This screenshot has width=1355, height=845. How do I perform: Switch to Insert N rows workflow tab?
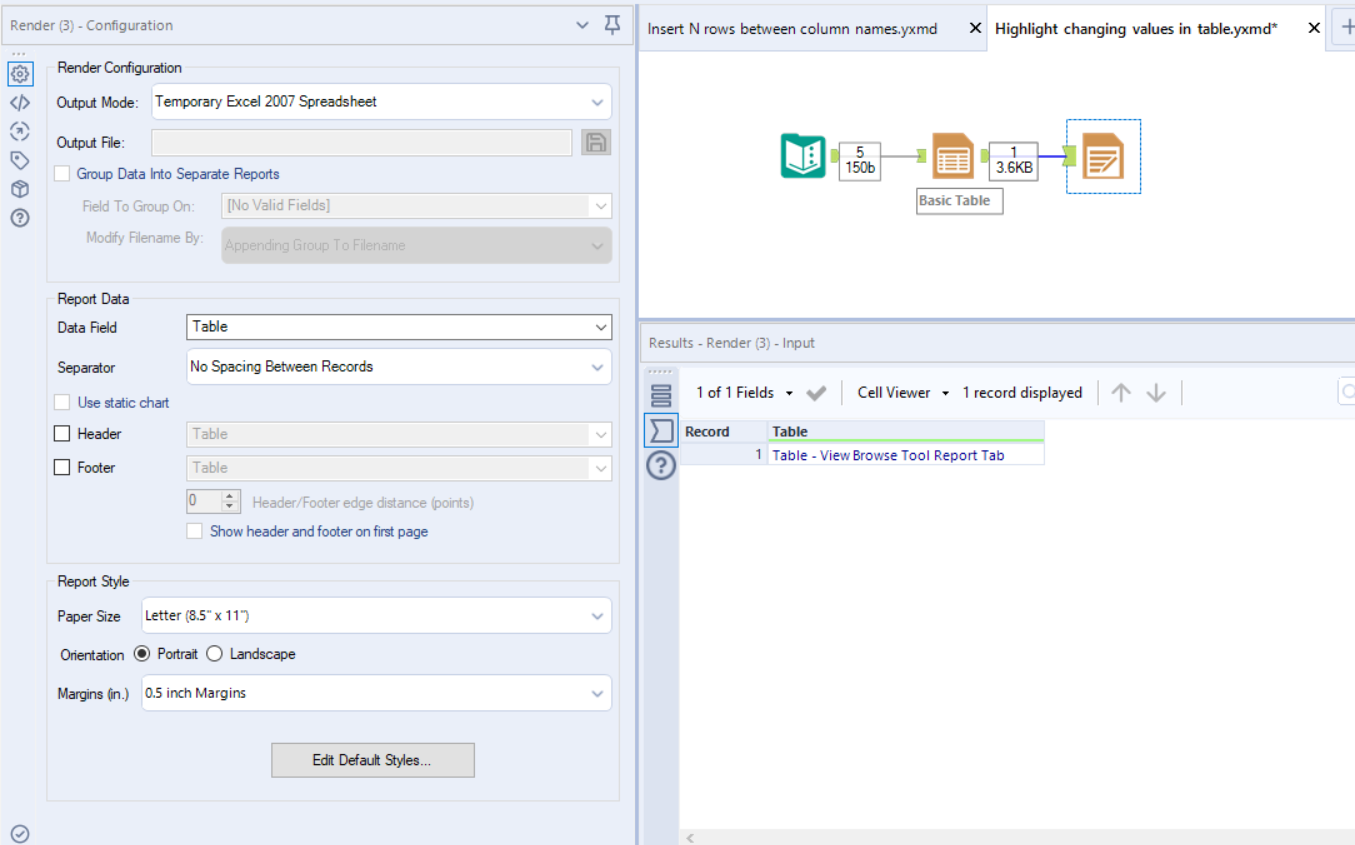click(x=793, y=28)
